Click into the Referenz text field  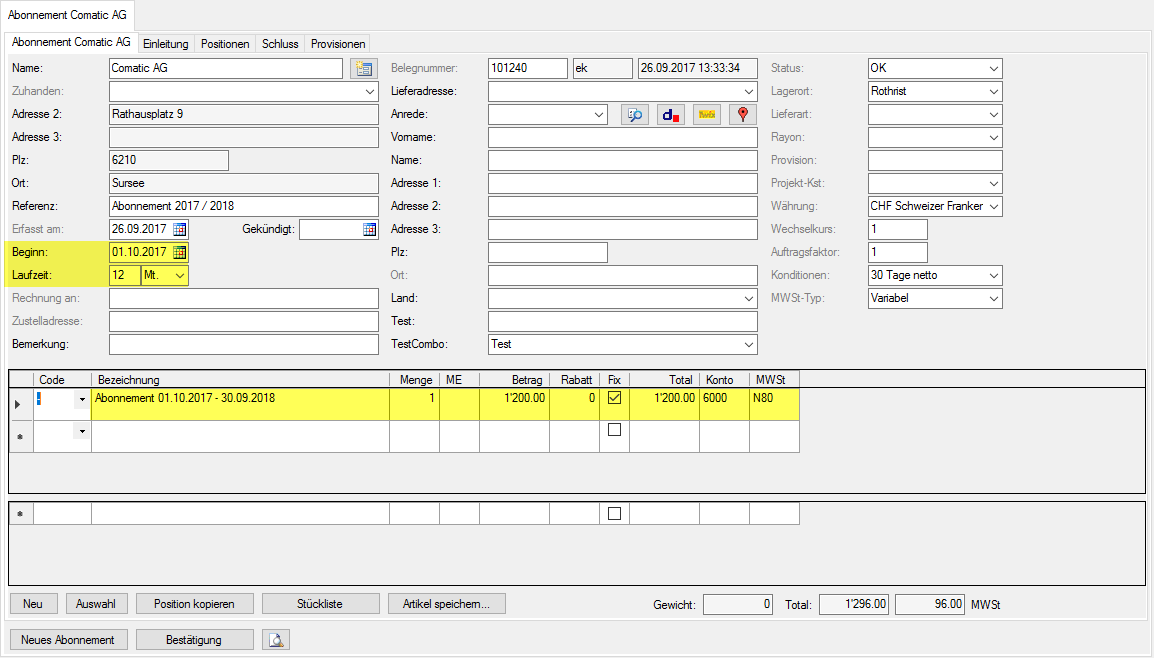click(x=243, y=206)
